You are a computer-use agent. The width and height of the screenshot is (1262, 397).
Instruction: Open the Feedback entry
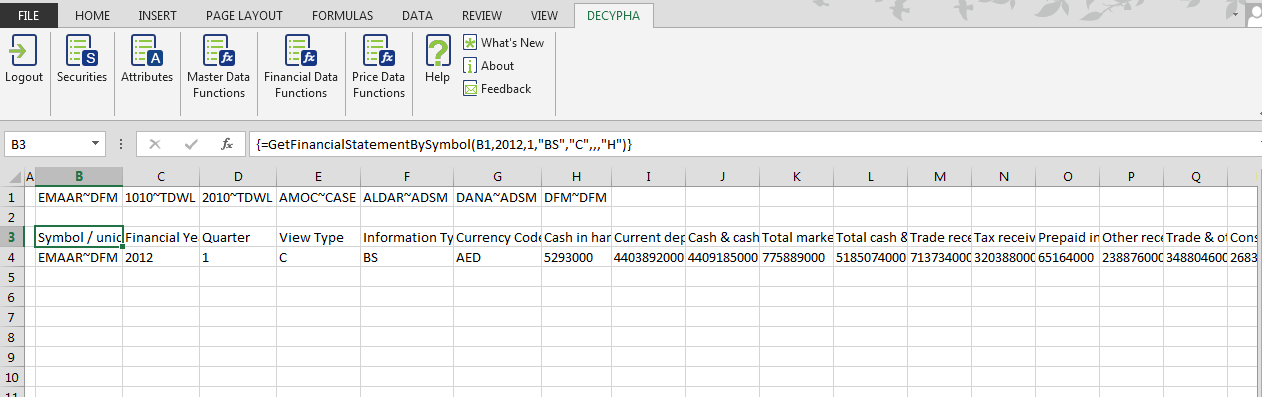click(x=497, y=89)
